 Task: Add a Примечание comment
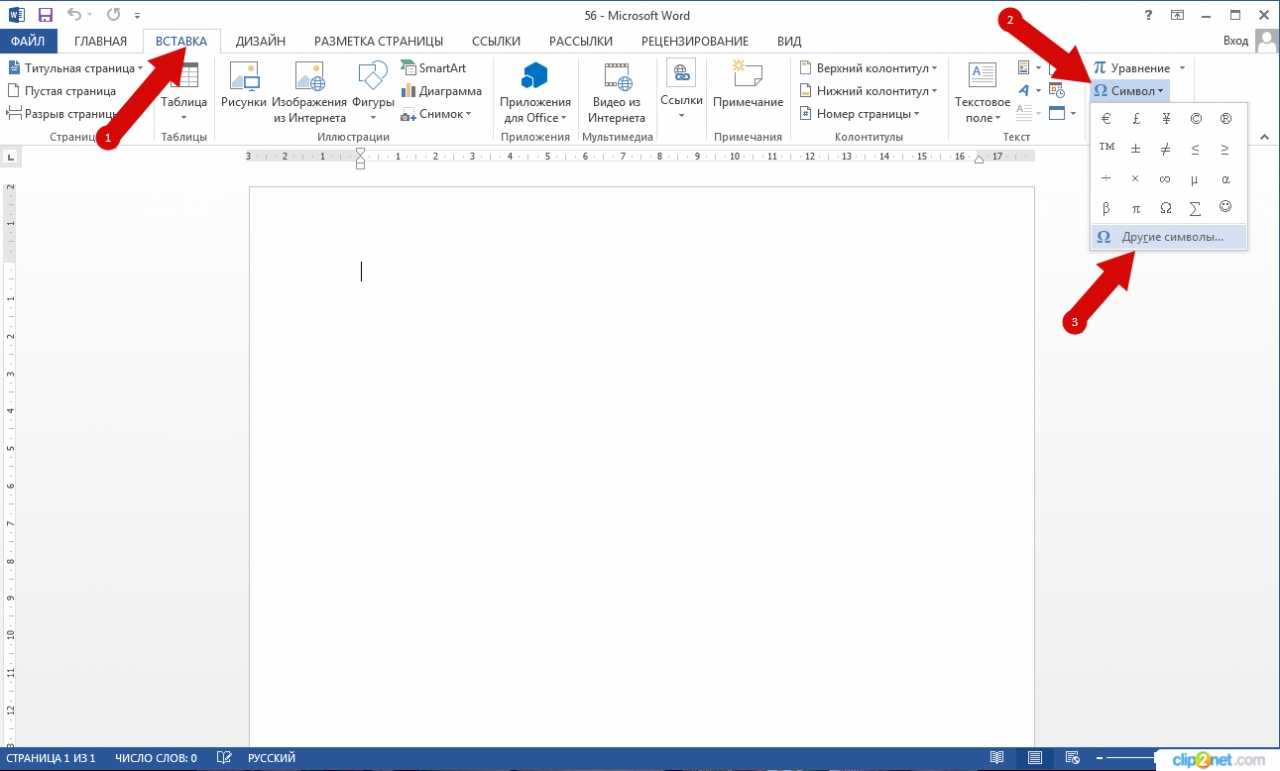tap(748, 85)
